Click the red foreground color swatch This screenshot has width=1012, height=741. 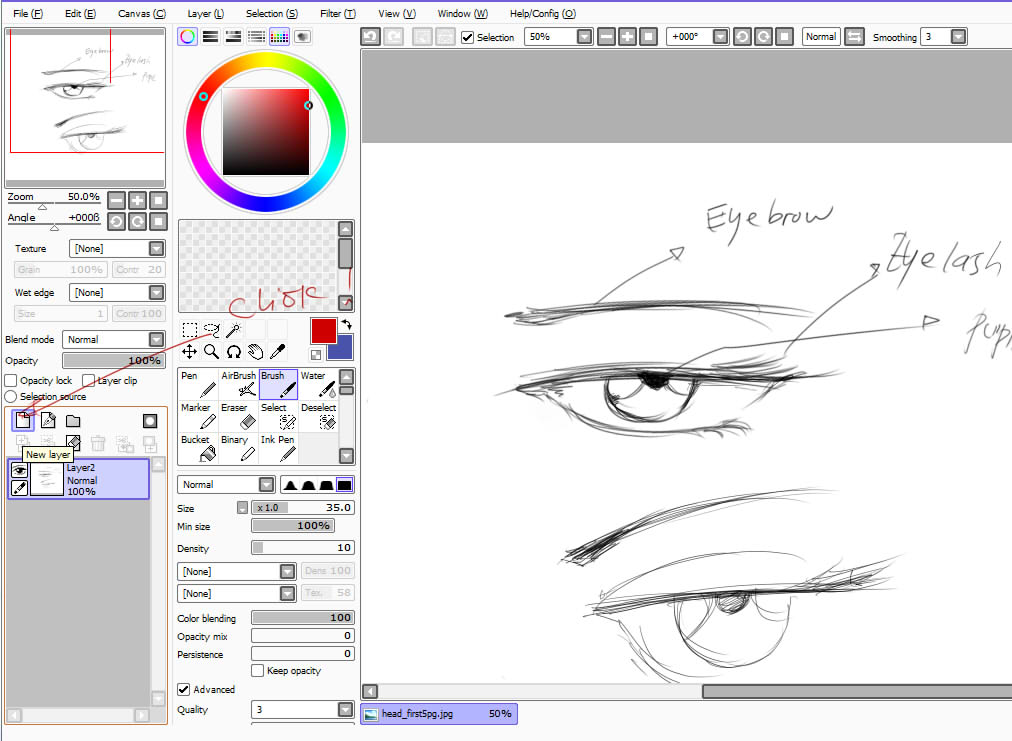click(323, 328)
